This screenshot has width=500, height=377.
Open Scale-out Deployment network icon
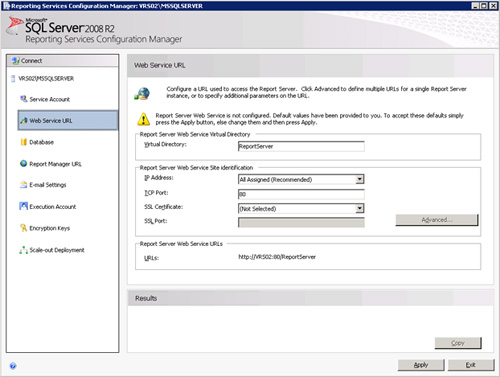23,250
